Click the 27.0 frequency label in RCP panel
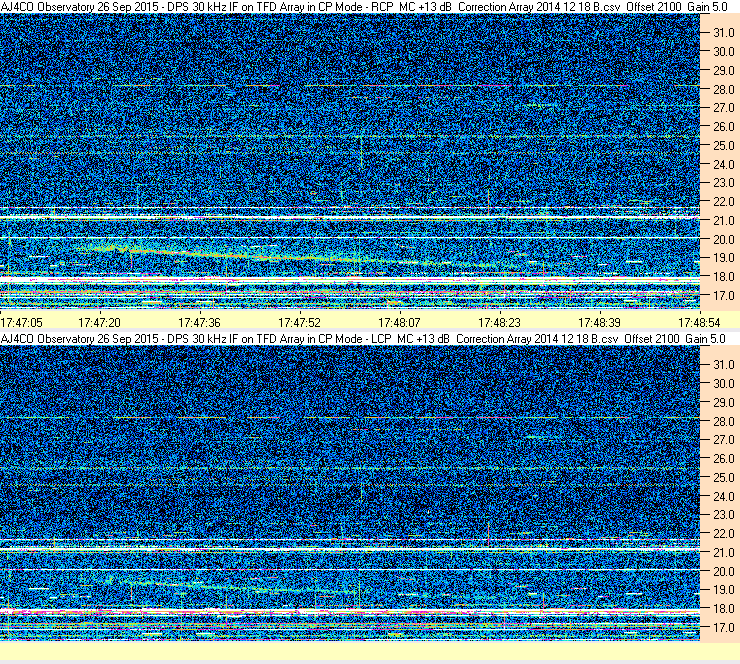740x664 pixels. pyautogui.click(x=723, y=108)
